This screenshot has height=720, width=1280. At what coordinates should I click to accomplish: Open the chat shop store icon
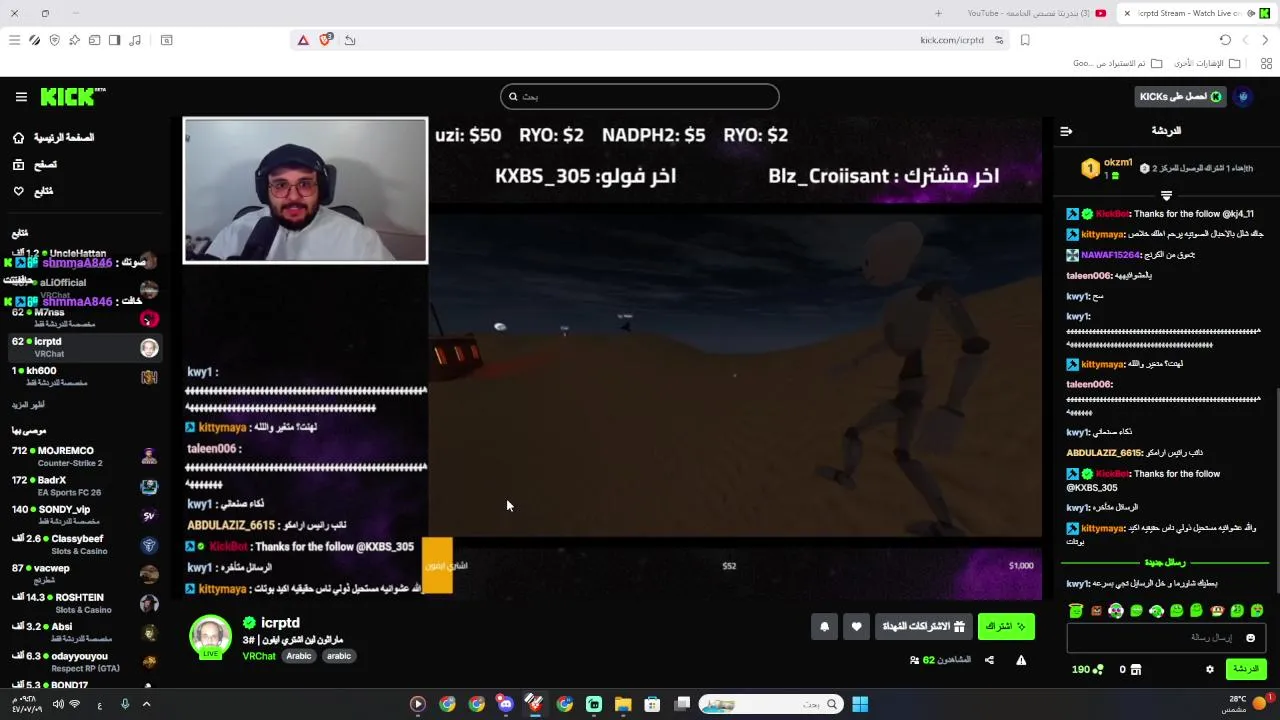(1136, 669)
